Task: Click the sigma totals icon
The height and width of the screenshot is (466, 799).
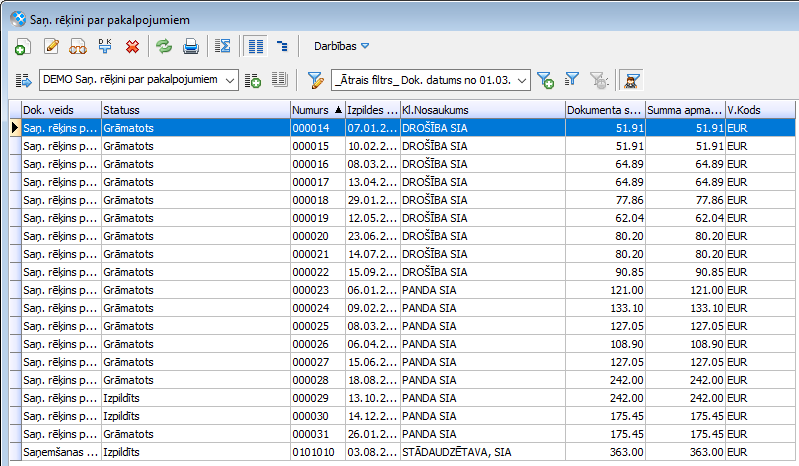Action: tap(223, 46)
